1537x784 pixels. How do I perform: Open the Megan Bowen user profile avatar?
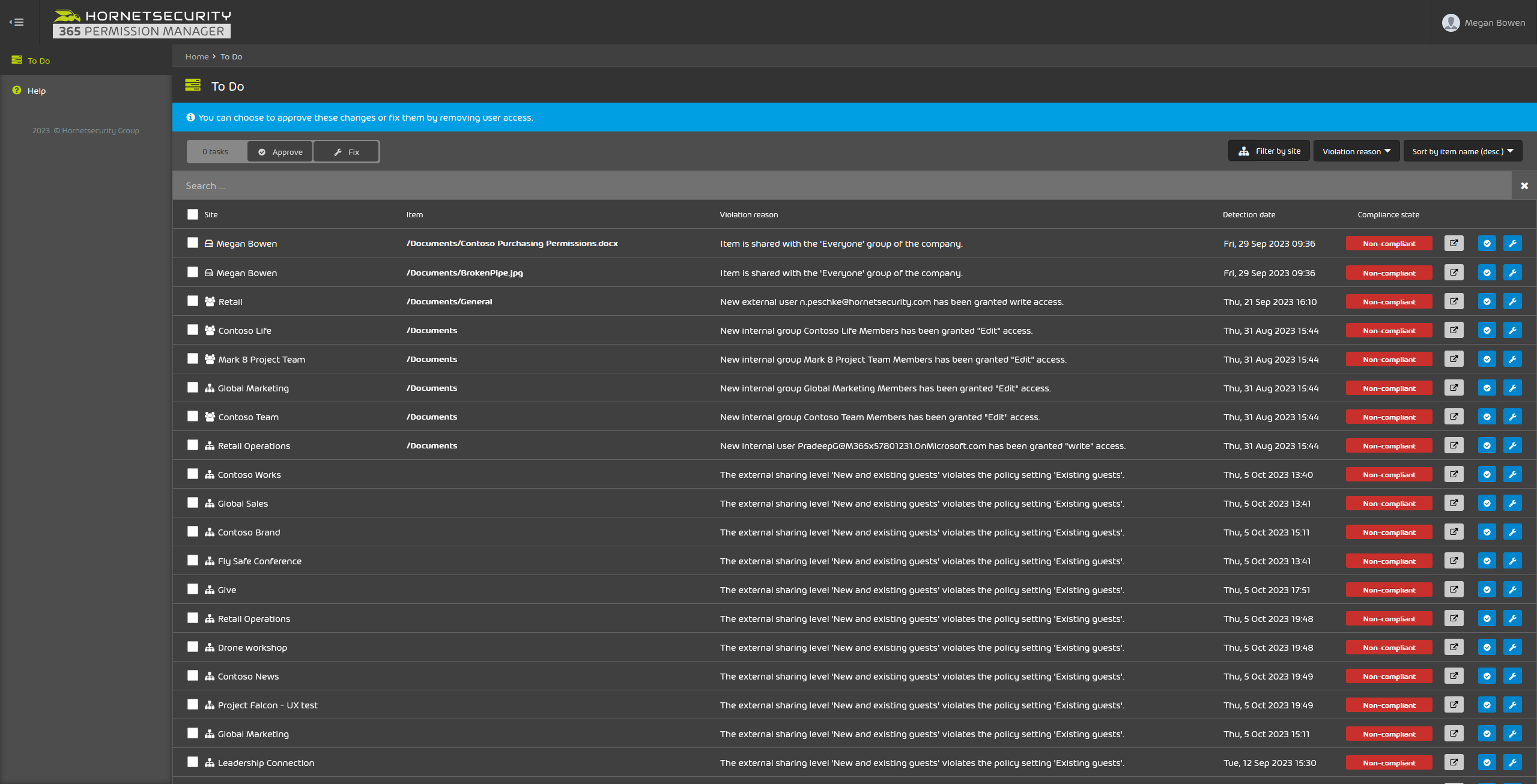pyautogui.click(x=1451, y=23)
